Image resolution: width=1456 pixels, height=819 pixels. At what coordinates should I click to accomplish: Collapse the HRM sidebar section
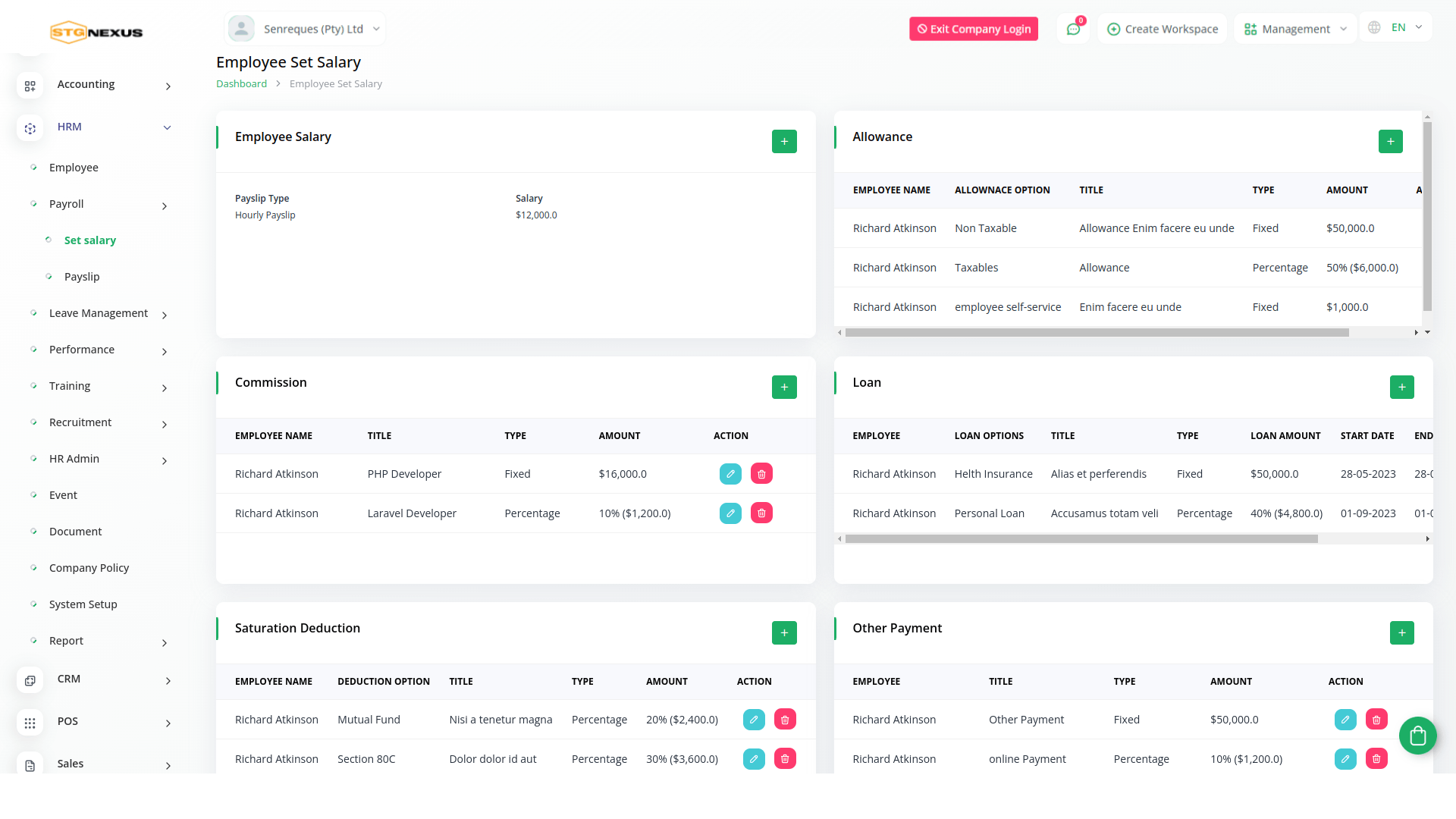coord(168,127)
